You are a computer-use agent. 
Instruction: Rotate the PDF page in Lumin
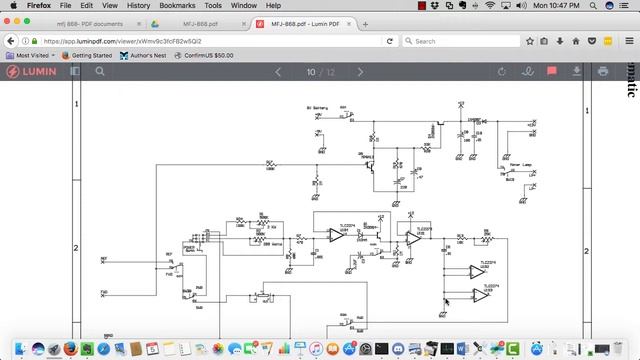(x=502, y=72)
